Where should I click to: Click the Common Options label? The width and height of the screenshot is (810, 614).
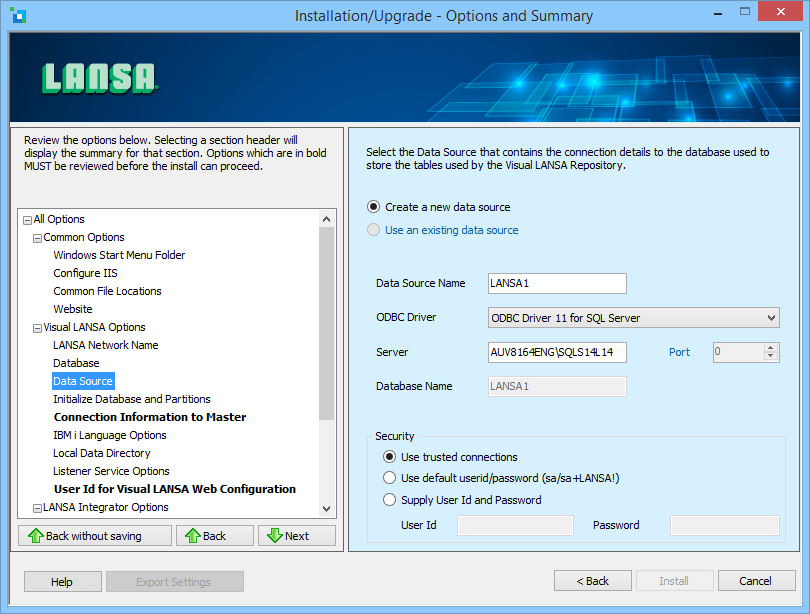click(x=84, y=238)
